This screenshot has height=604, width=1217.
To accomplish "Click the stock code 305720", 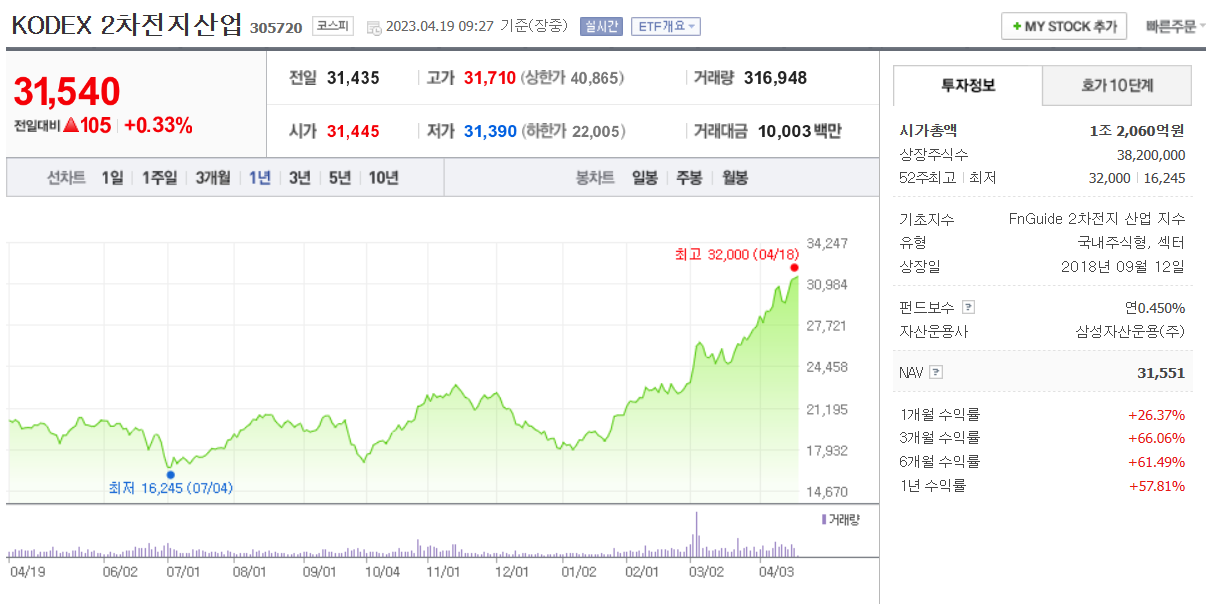I will click(x=276, y=28).
